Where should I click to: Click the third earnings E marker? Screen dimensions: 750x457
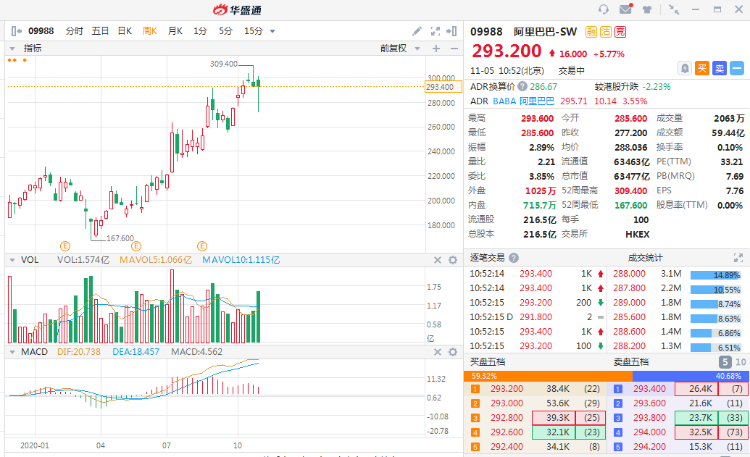(202, 246)
